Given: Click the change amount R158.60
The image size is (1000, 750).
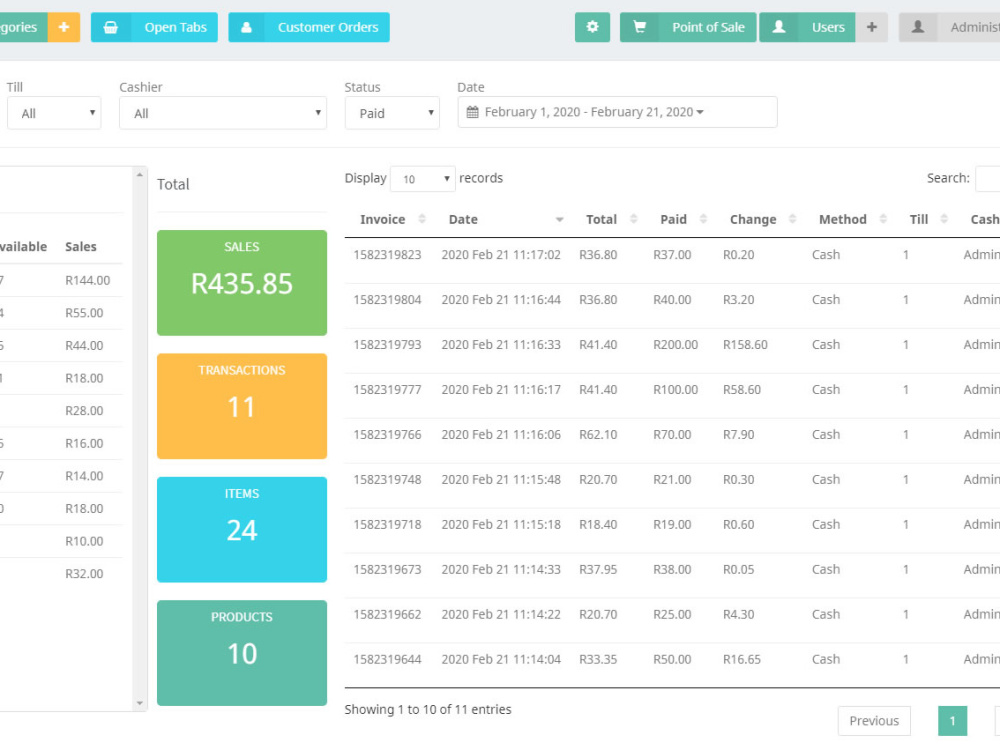Looking at the screenshot, I should 745,344.
